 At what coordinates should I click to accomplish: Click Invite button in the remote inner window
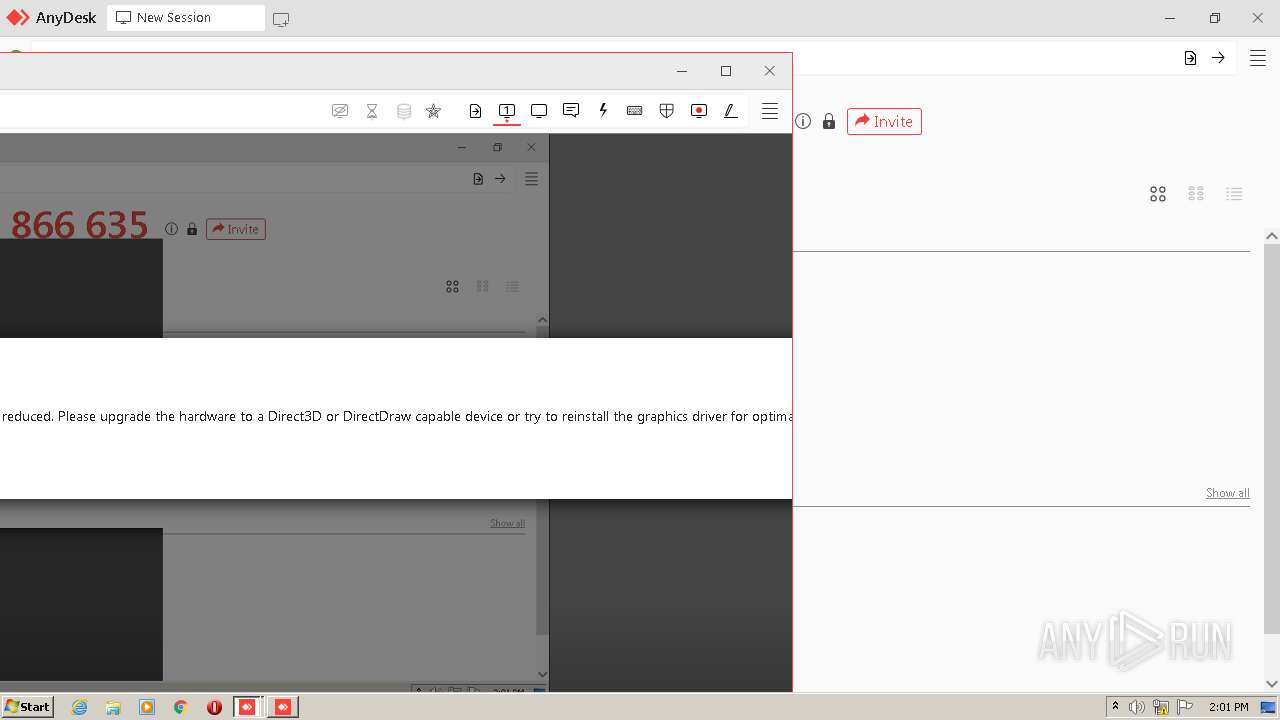tap(236, 229)
